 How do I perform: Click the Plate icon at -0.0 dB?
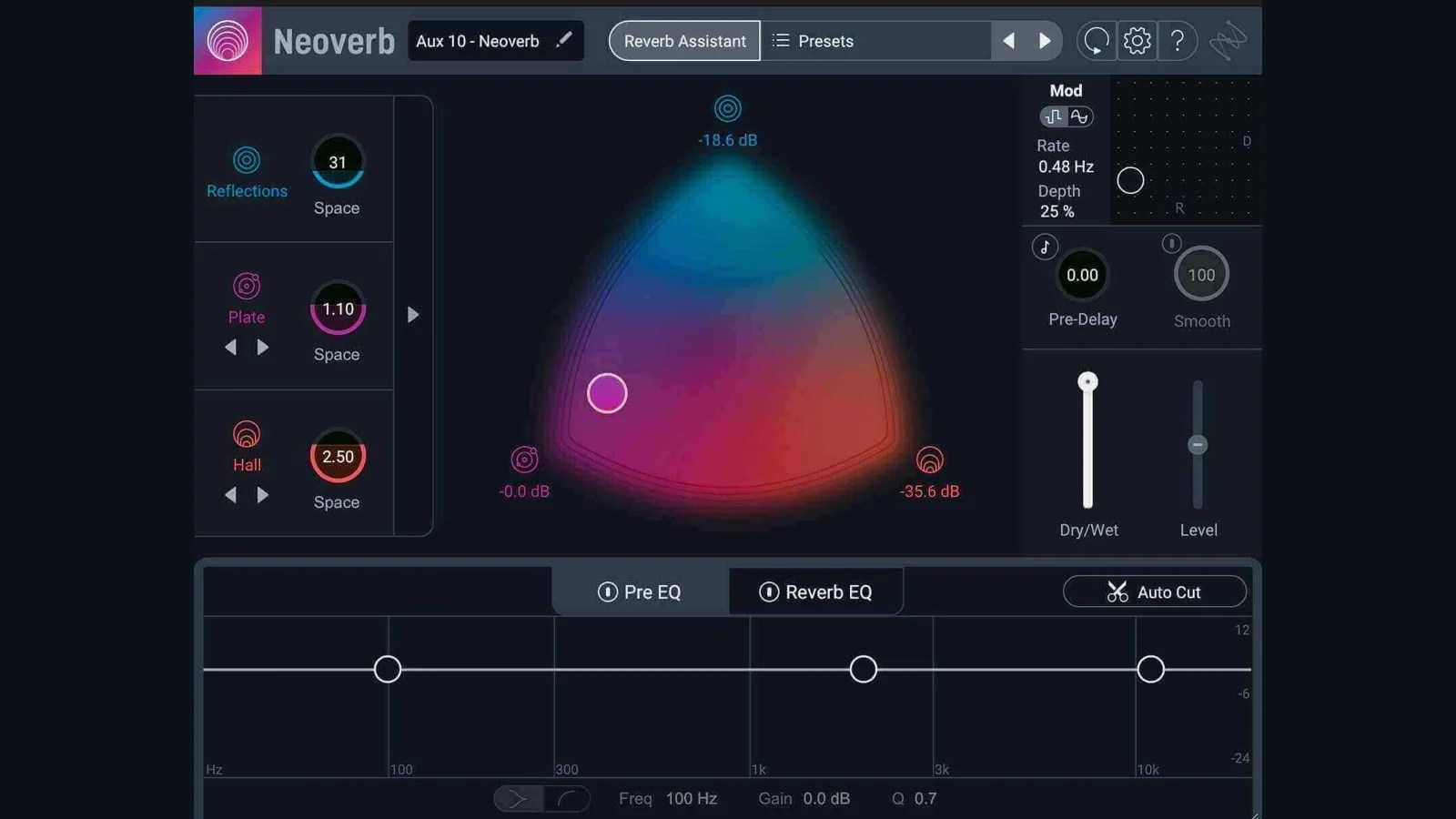[525, 460]
